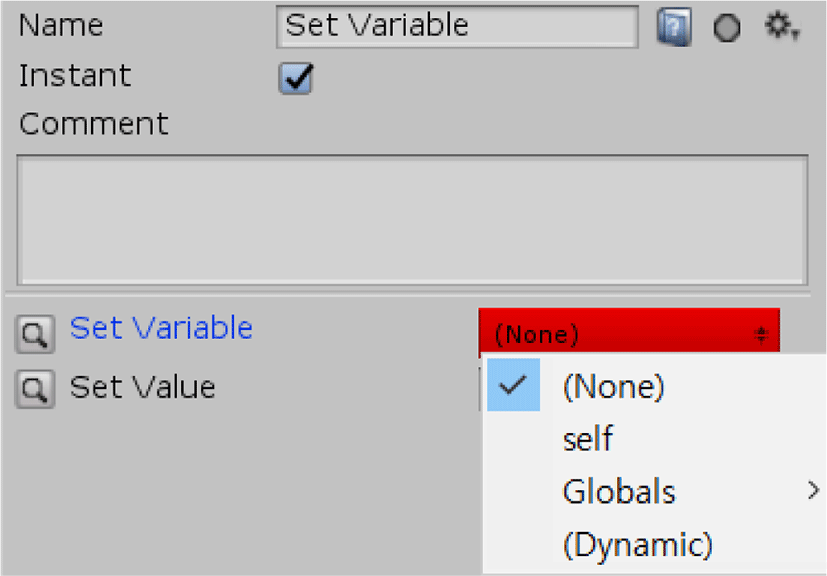
Task: Click the Set Value label
Action: [142, 387]
